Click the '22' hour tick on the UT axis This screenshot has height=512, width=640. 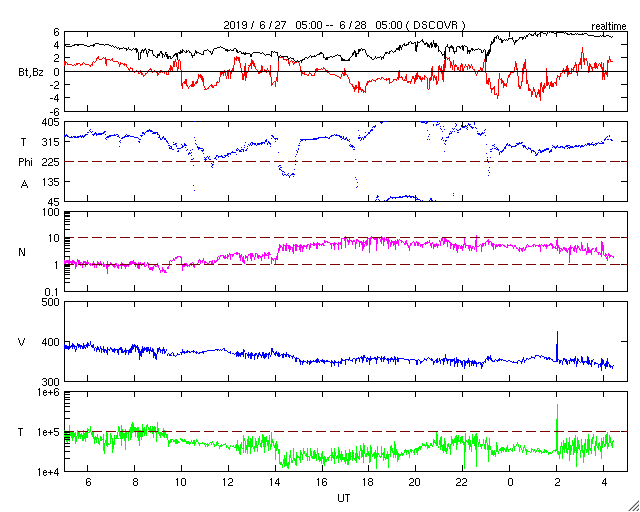[462, 482]
